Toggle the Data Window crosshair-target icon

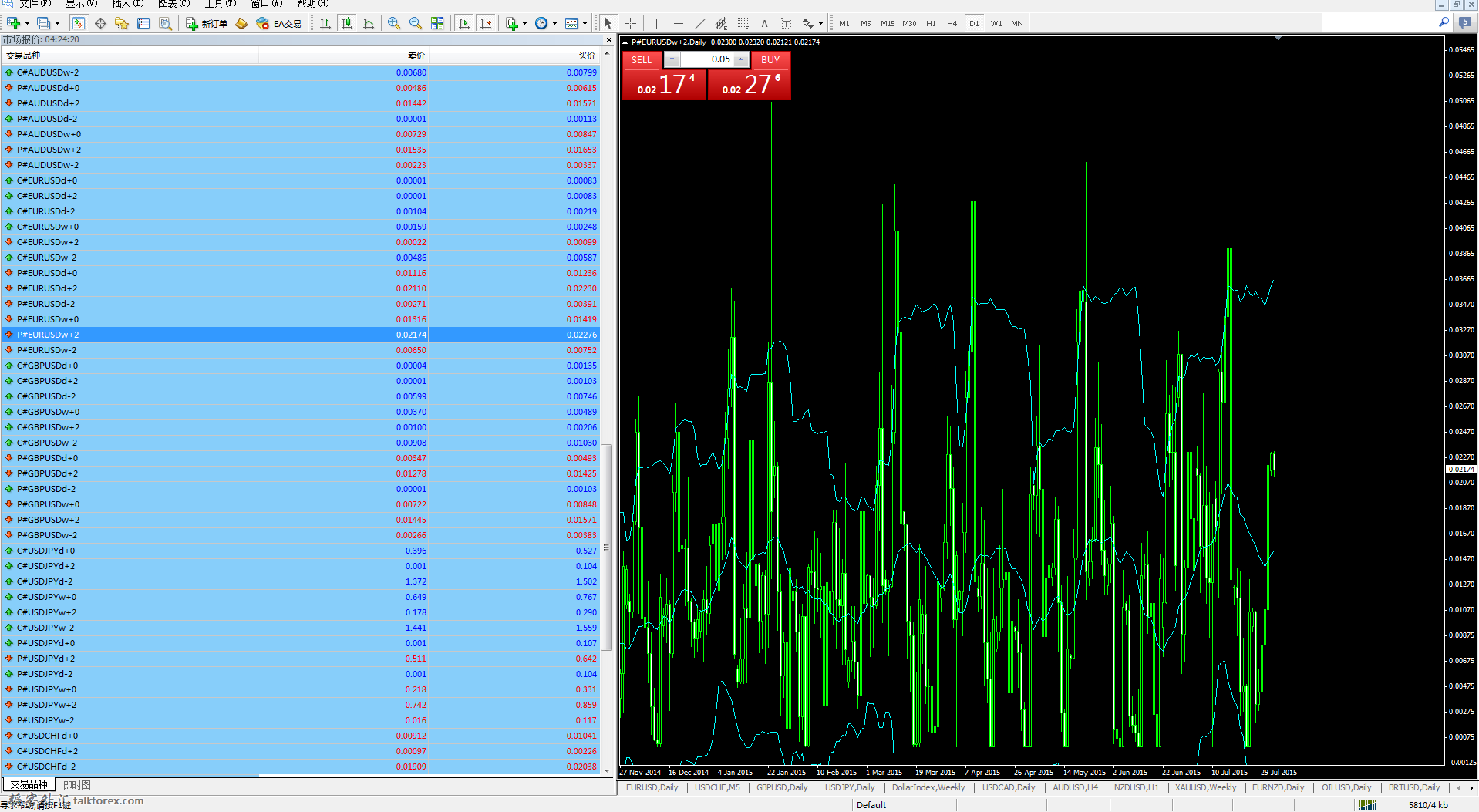tap(100, 23)
